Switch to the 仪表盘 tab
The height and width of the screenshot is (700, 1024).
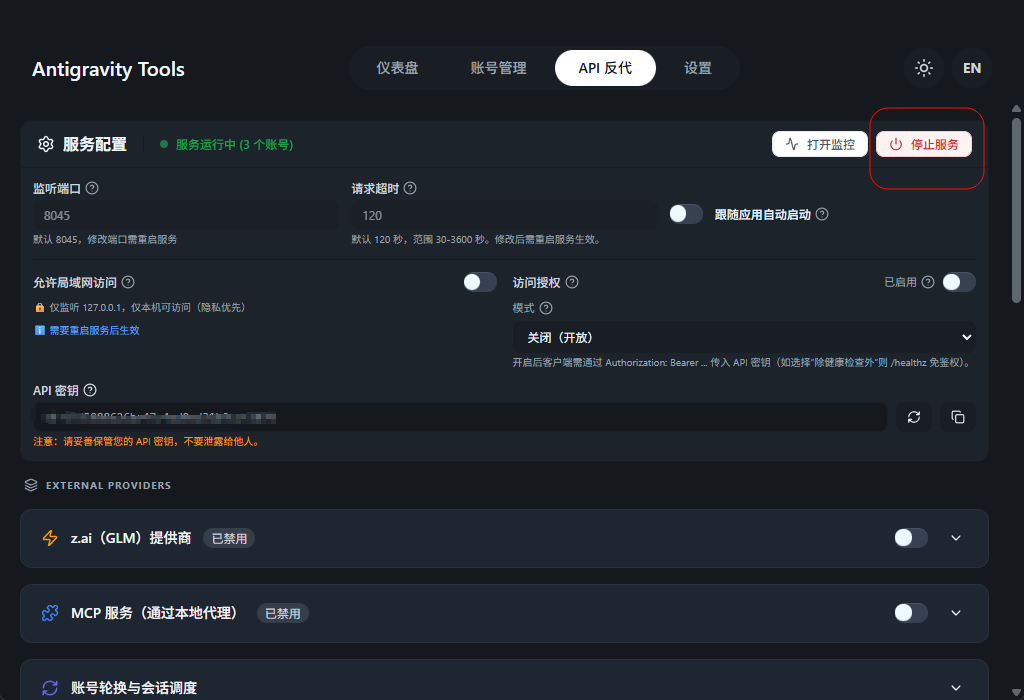click(x=397, y=68)
